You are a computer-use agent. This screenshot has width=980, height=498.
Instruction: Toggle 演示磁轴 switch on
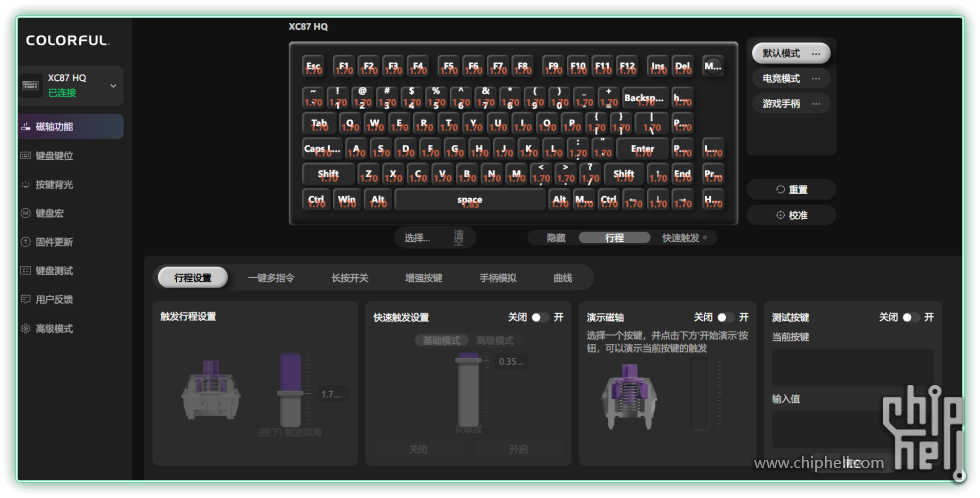point(726,317)
